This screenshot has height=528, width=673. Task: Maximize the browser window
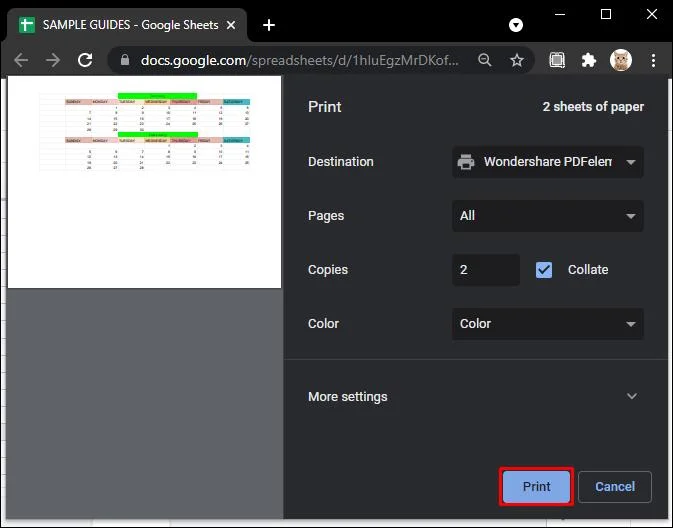coord(606,14)
